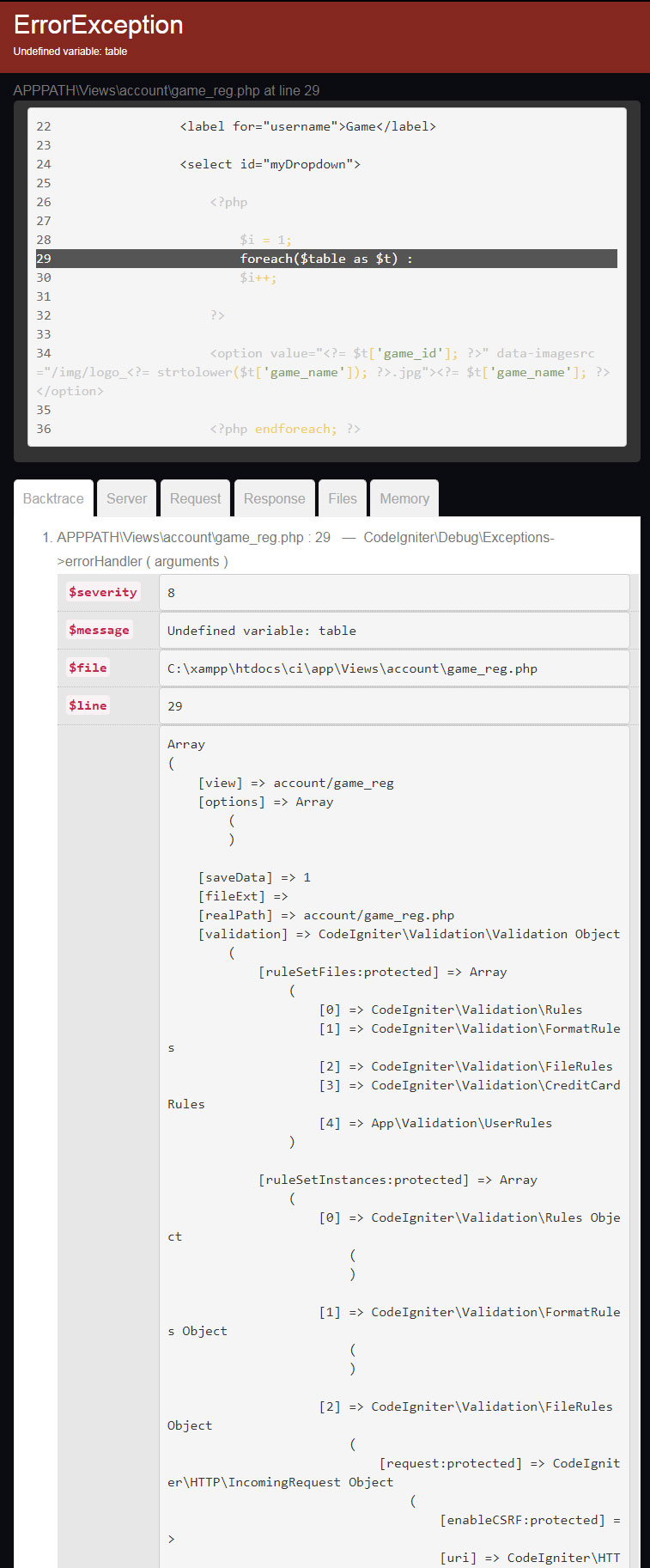Click code line 36 endforeach
Viewport: 650px width, 1568px height.
(x=285, y=429)
